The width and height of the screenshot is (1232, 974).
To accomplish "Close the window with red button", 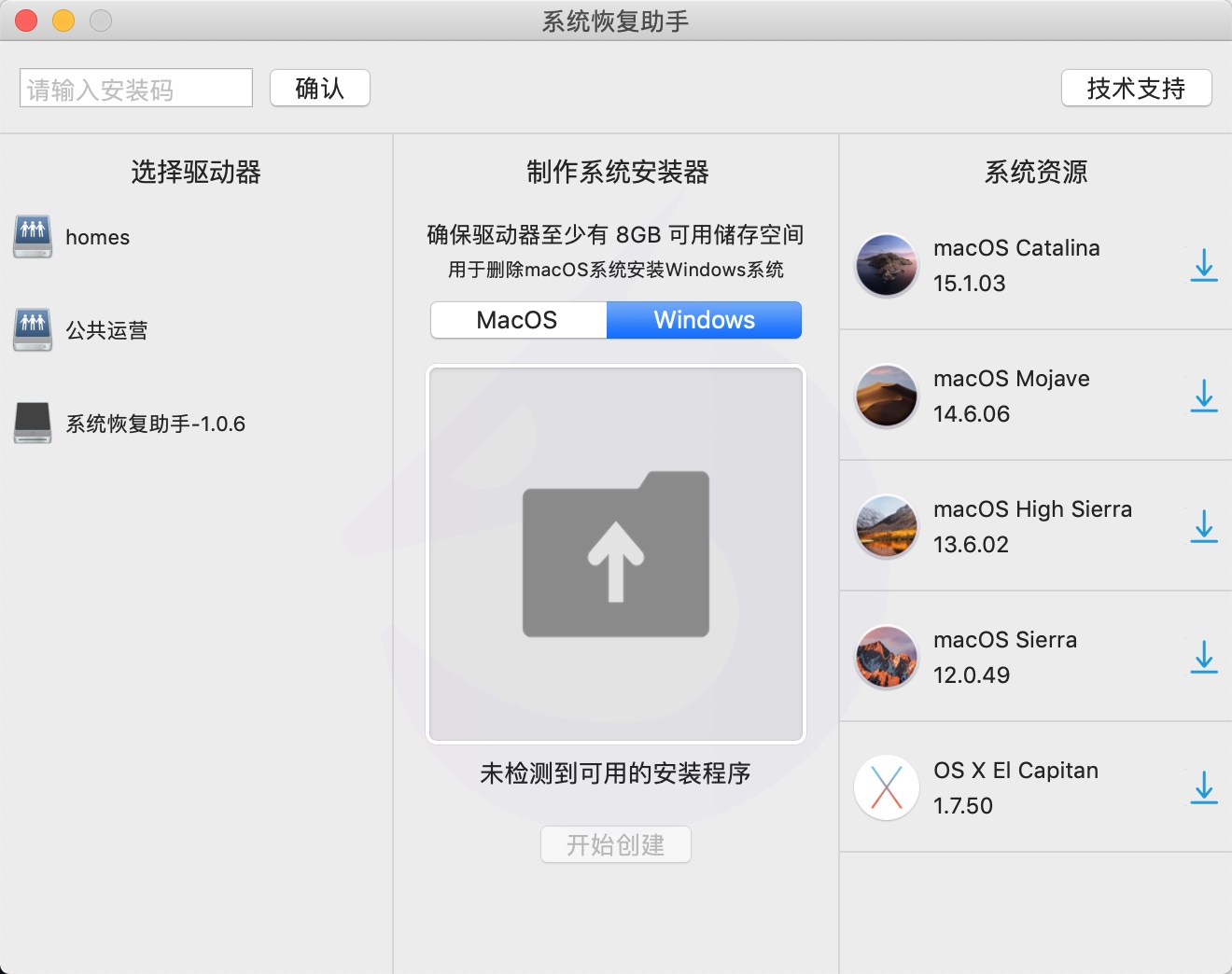I will point(26,21).
